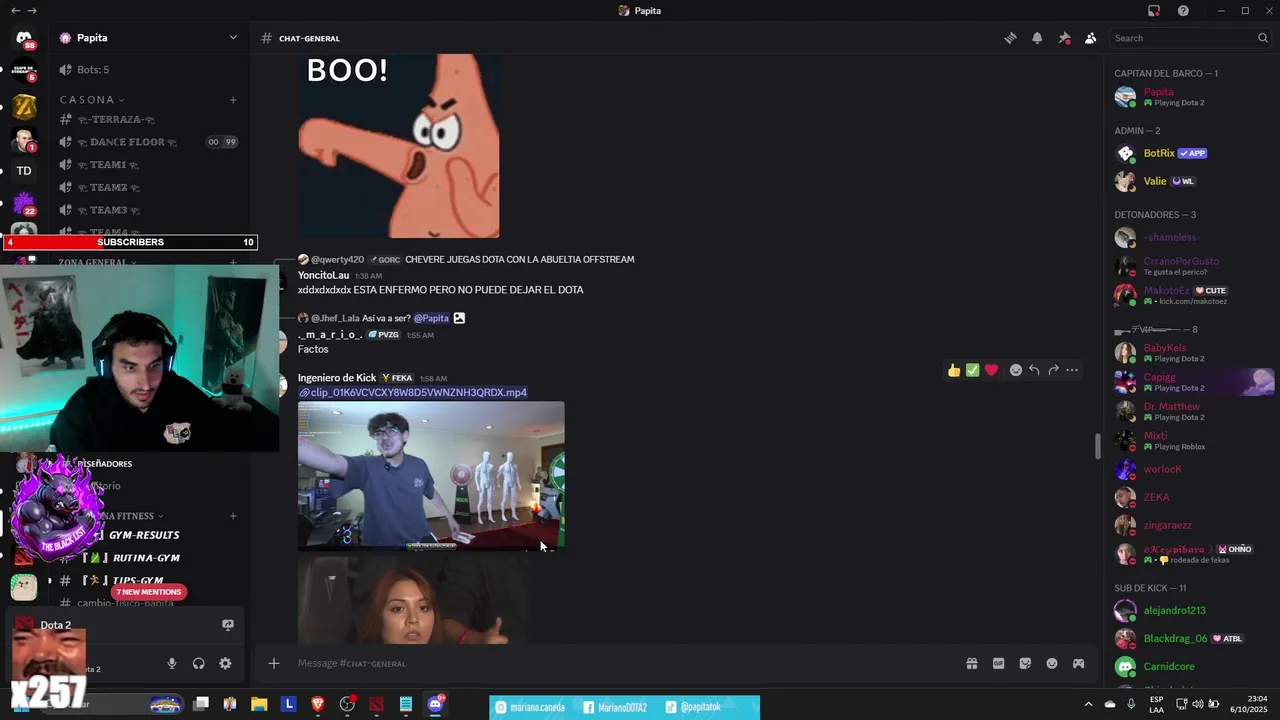Open the Threads icon in channel header
This screenshot has height=720, width=1280.
click(x=1010, y=38)
